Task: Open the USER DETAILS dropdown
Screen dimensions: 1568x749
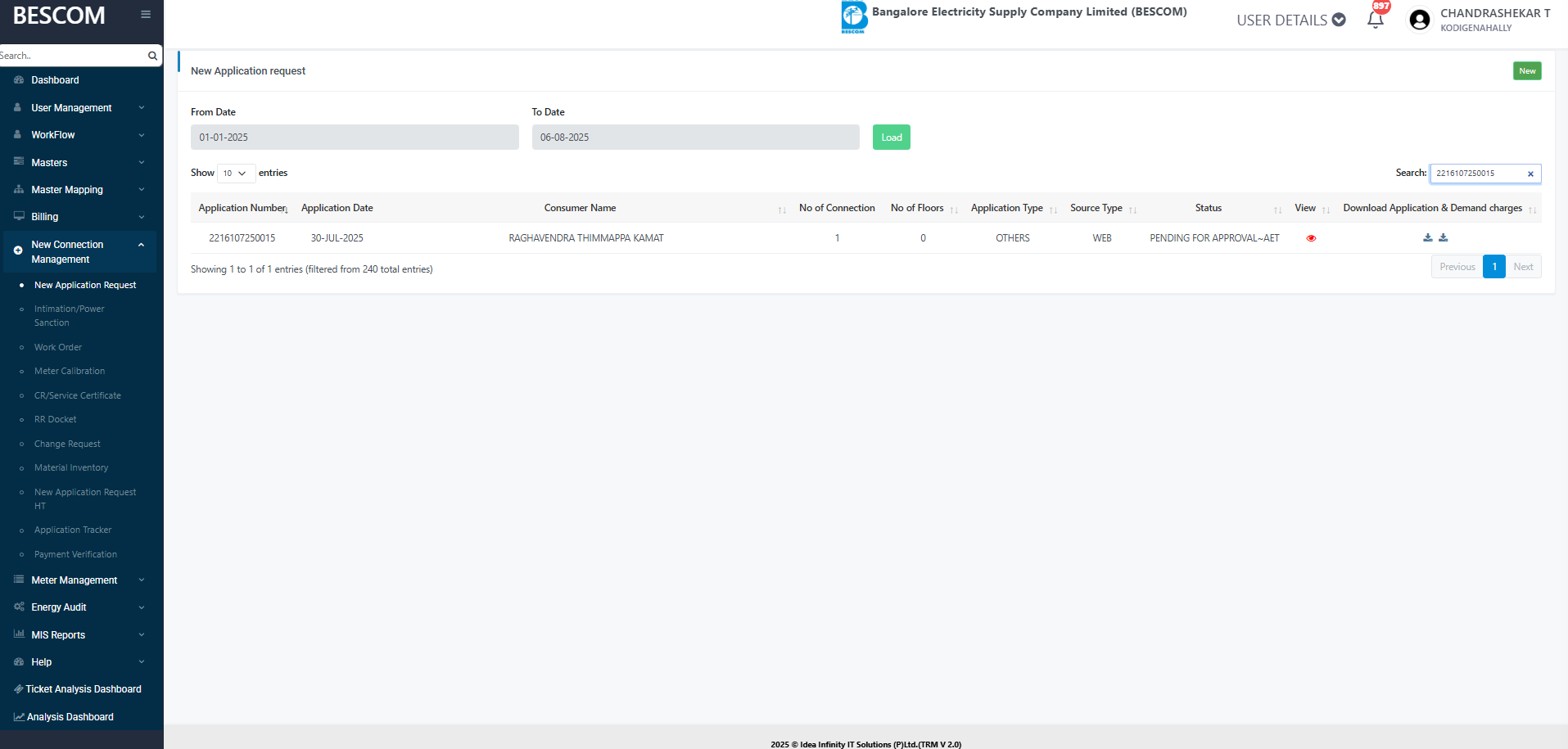Action: [x=1291, y=20]
